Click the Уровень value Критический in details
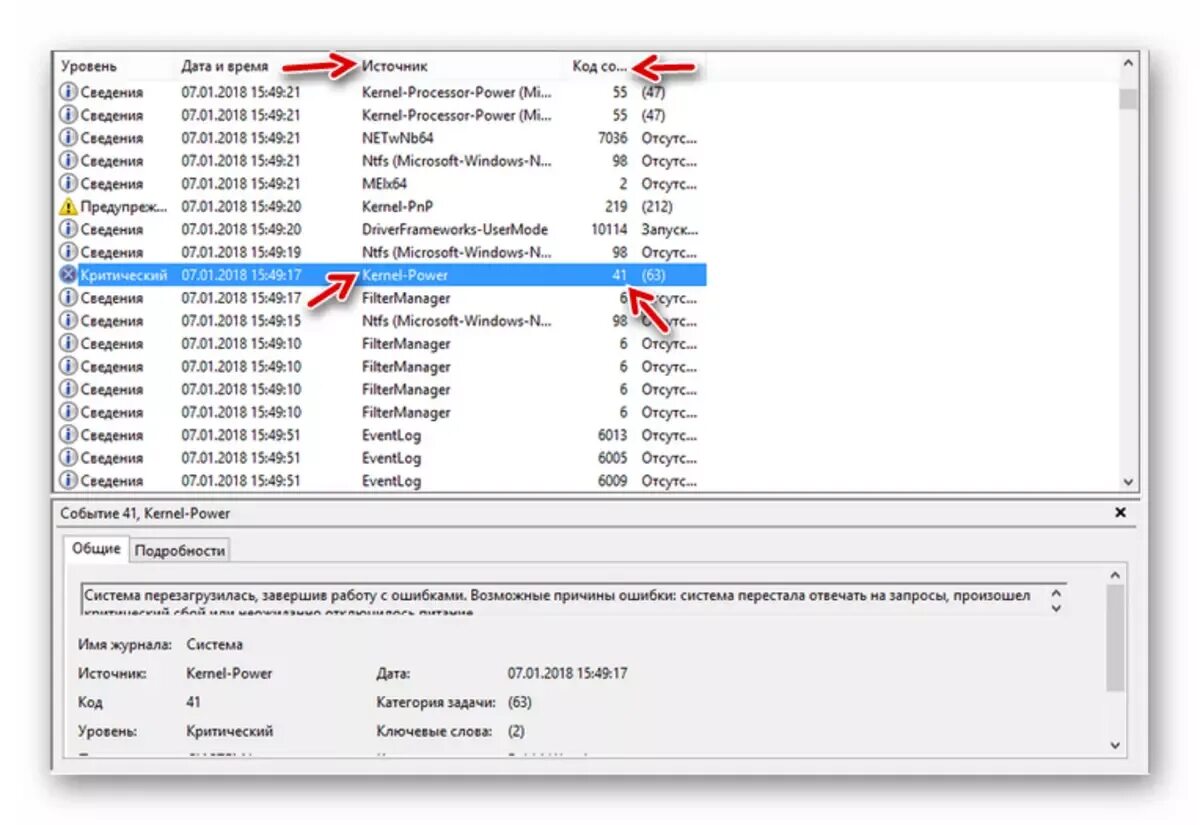Screen dimensions: 1200x825 (229, 732)
